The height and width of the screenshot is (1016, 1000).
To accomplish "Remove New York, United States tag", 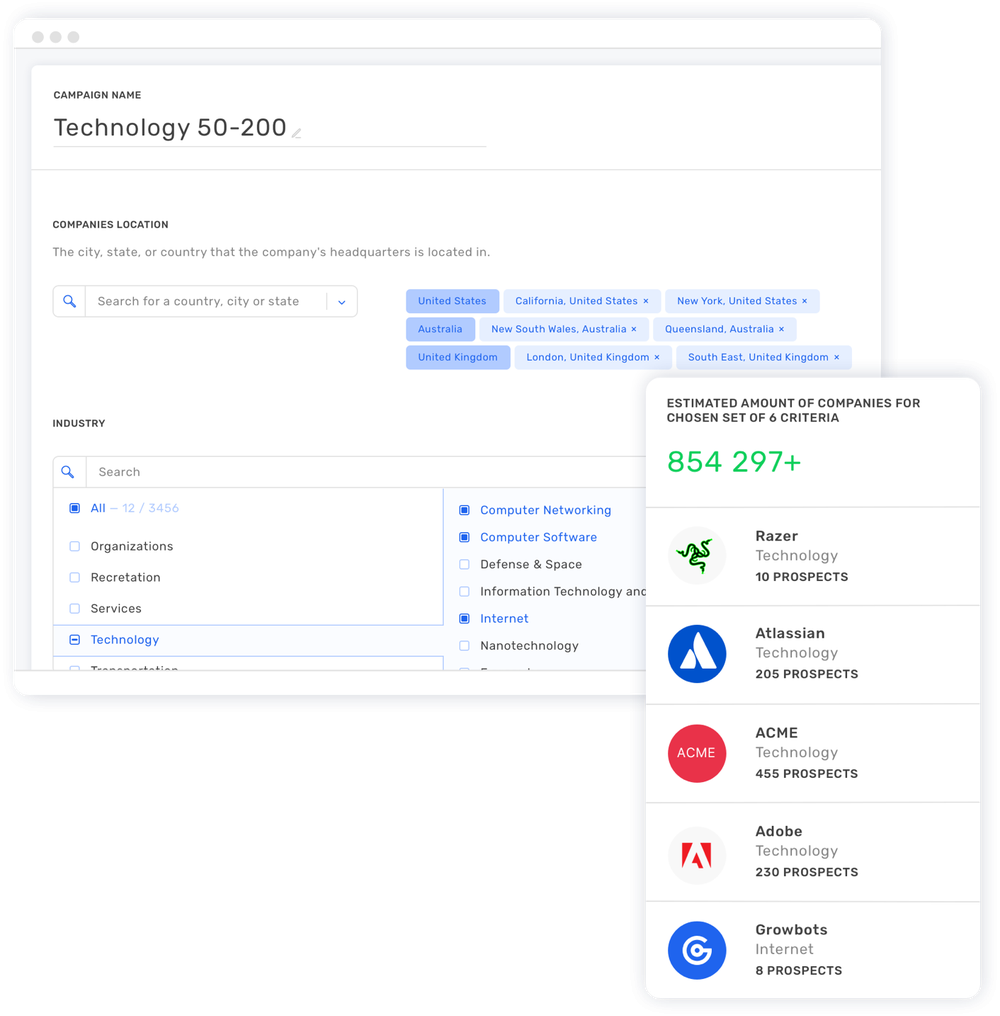I will point(804,301).
